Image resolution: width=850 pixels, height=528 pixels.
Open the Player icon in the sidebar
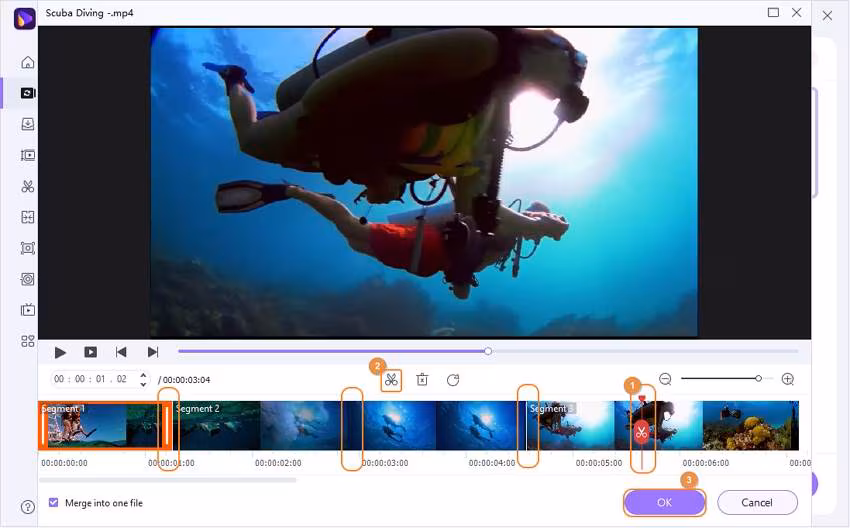click(28, 310)
